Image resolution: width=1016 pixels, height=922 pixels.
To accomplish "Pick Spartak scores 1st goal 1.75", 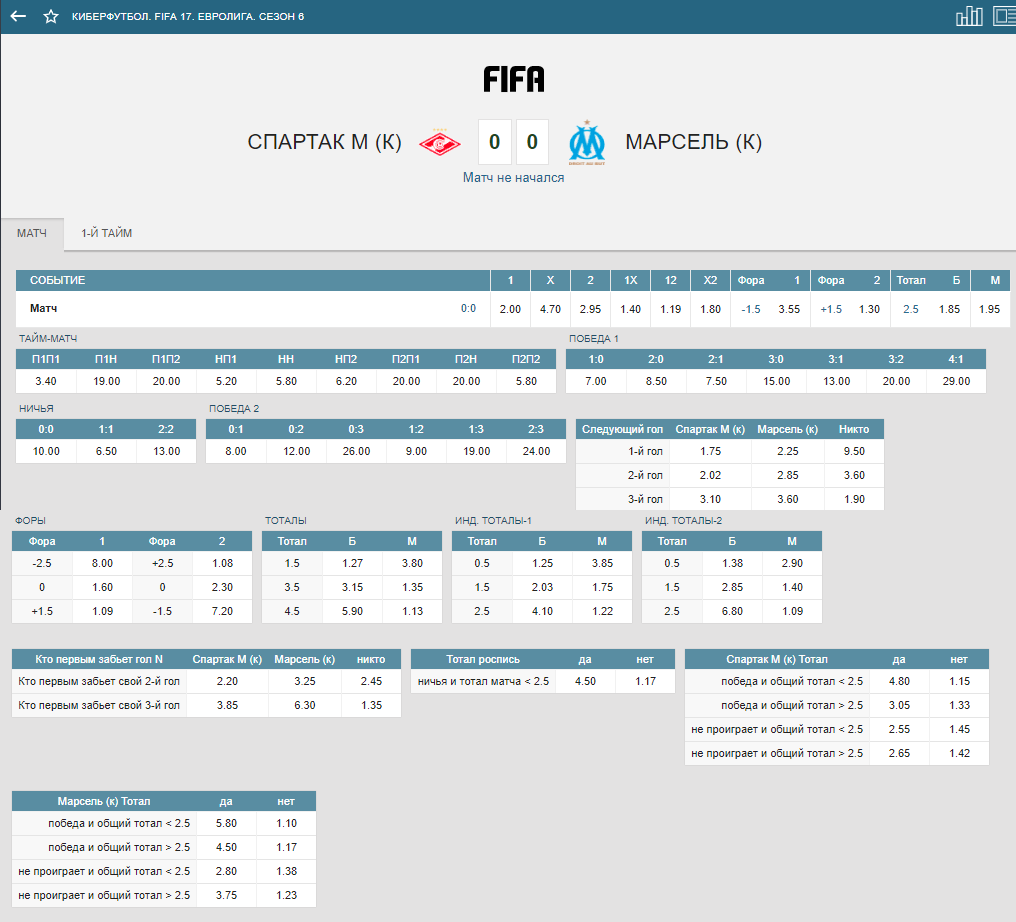I will coord(710,451).
